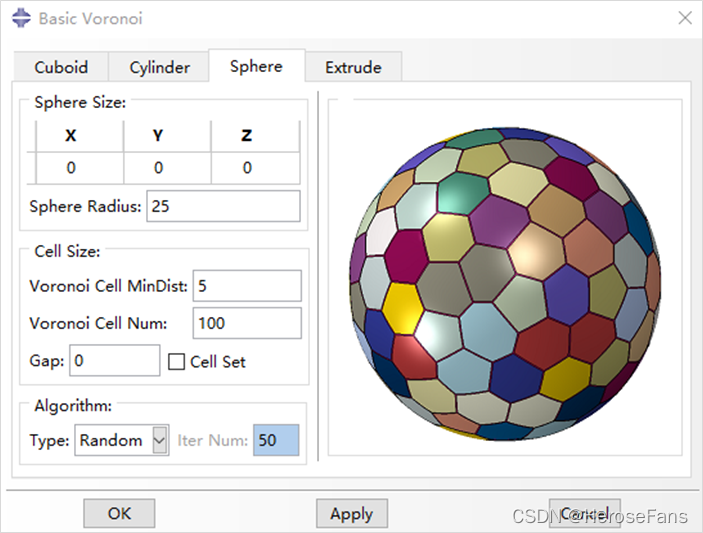Click the Sphere Size group label
Screen dimensions: 703x533
(80, 103)
